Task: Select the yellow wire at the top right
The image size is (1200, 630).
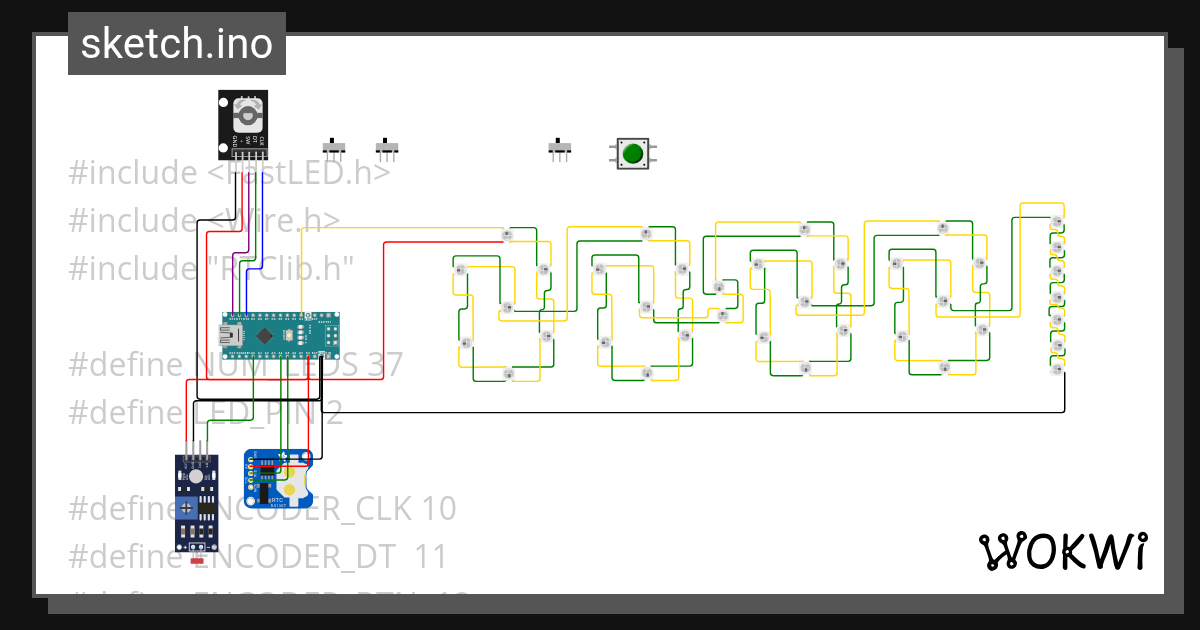Action: pos(1040,205)
